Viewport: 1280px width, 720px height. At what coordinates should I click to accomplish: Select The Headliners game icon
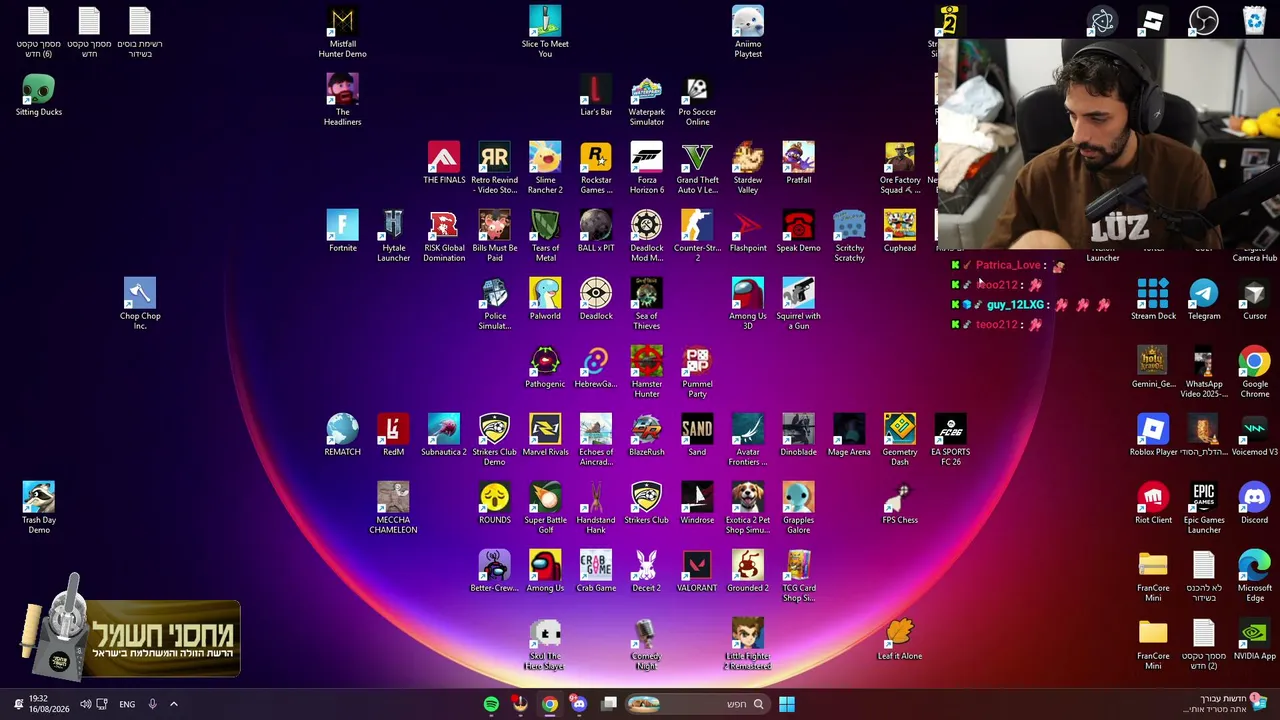click(342, 100)
